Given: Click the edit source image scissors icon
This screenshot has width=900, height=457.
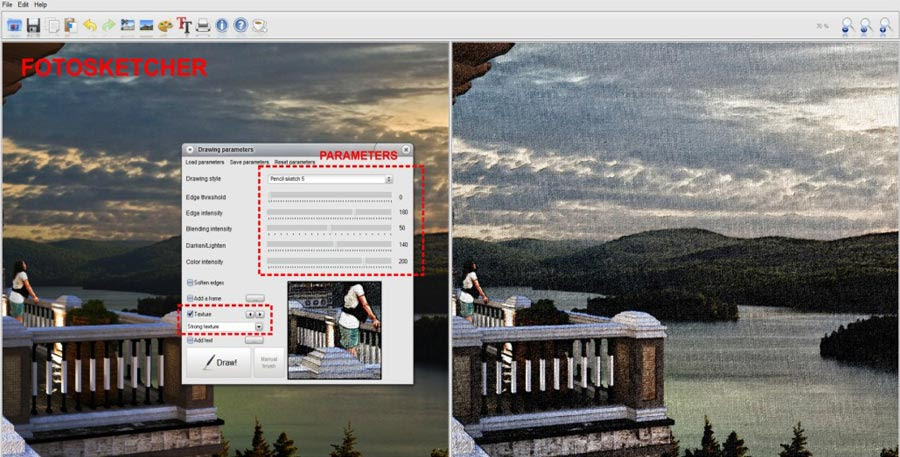Looking at the screenshot, I should (127, 25).
